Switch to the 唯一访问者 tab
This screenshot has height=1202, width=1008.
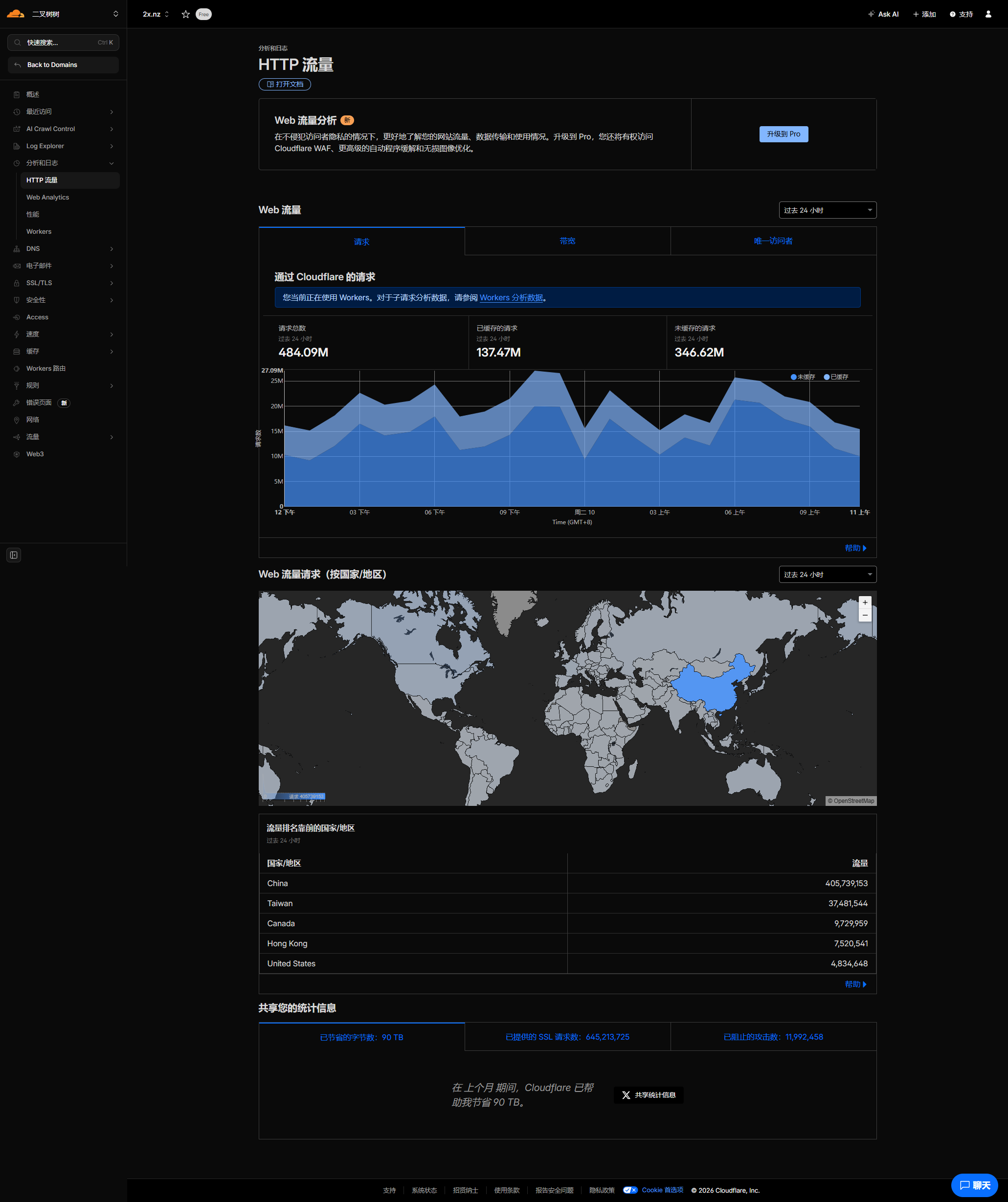tap(773, 241)
